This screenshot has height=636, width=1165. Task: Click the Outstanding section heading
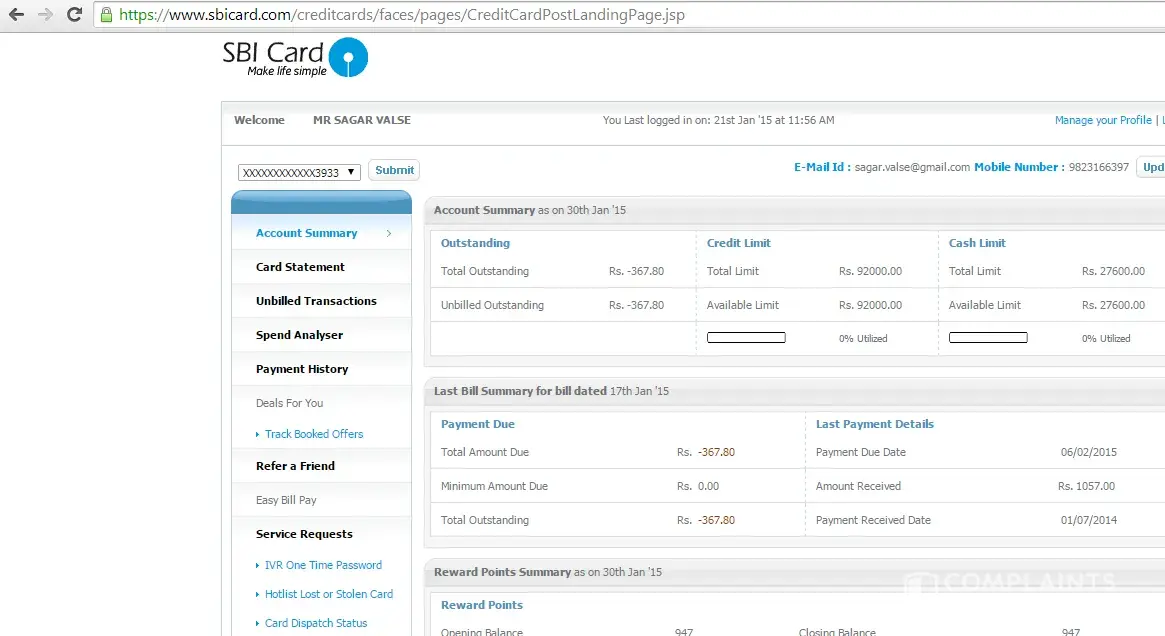coord(475,243)
